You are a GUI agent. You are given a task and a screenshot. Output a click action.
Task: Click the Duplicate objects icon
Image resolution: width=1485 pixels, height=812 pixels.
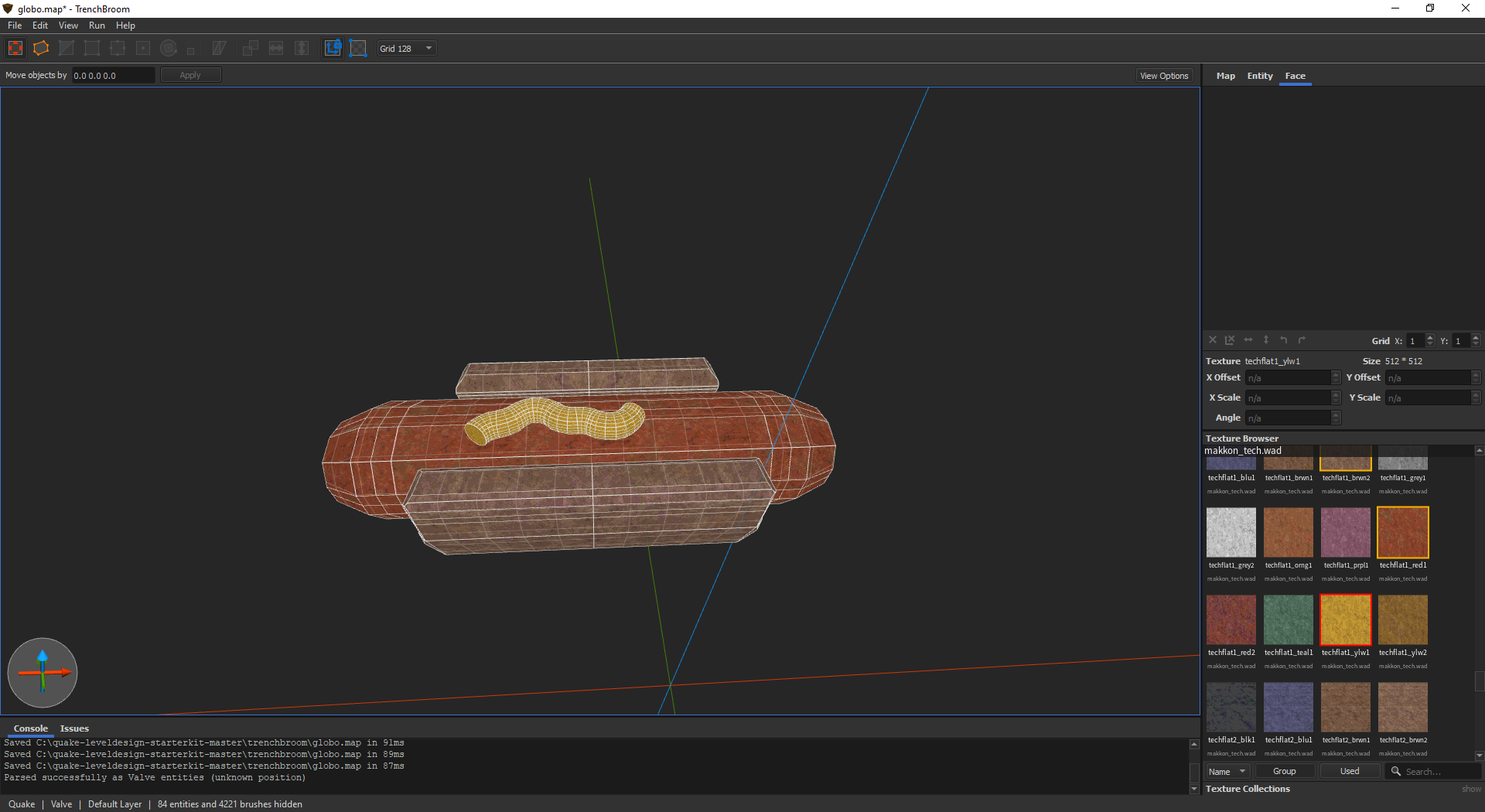click(251, 48)
